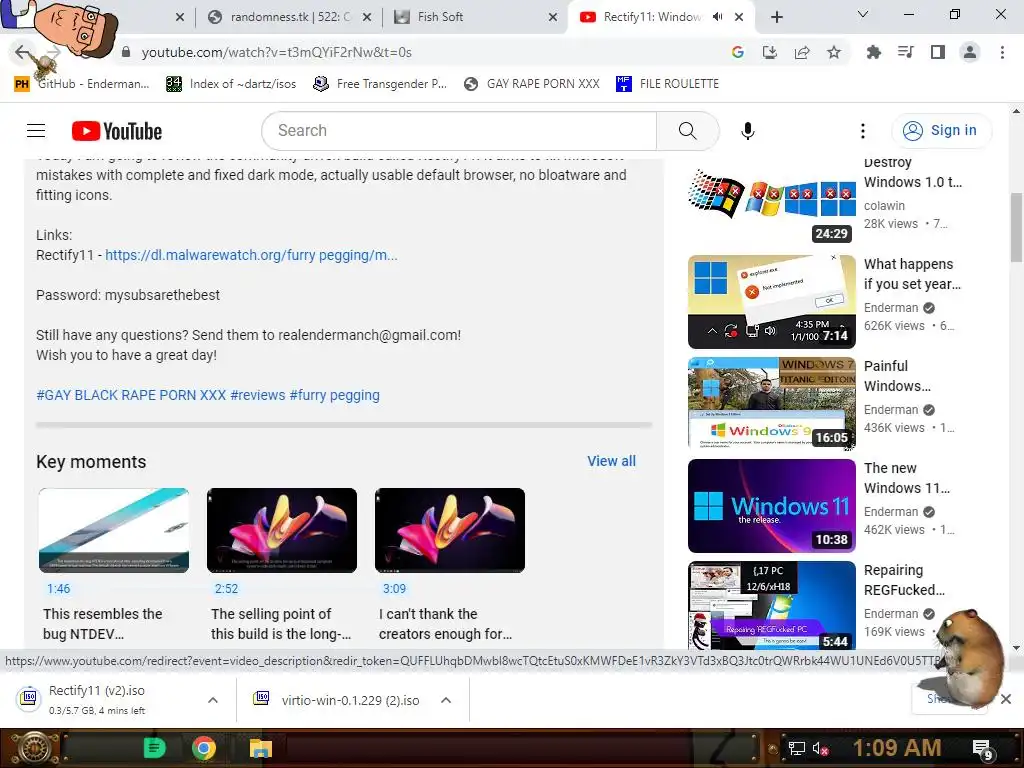This screenshot has height=768, width=1024.
Task: Open File Explorer from the taskbar
Action: (261, 748)
